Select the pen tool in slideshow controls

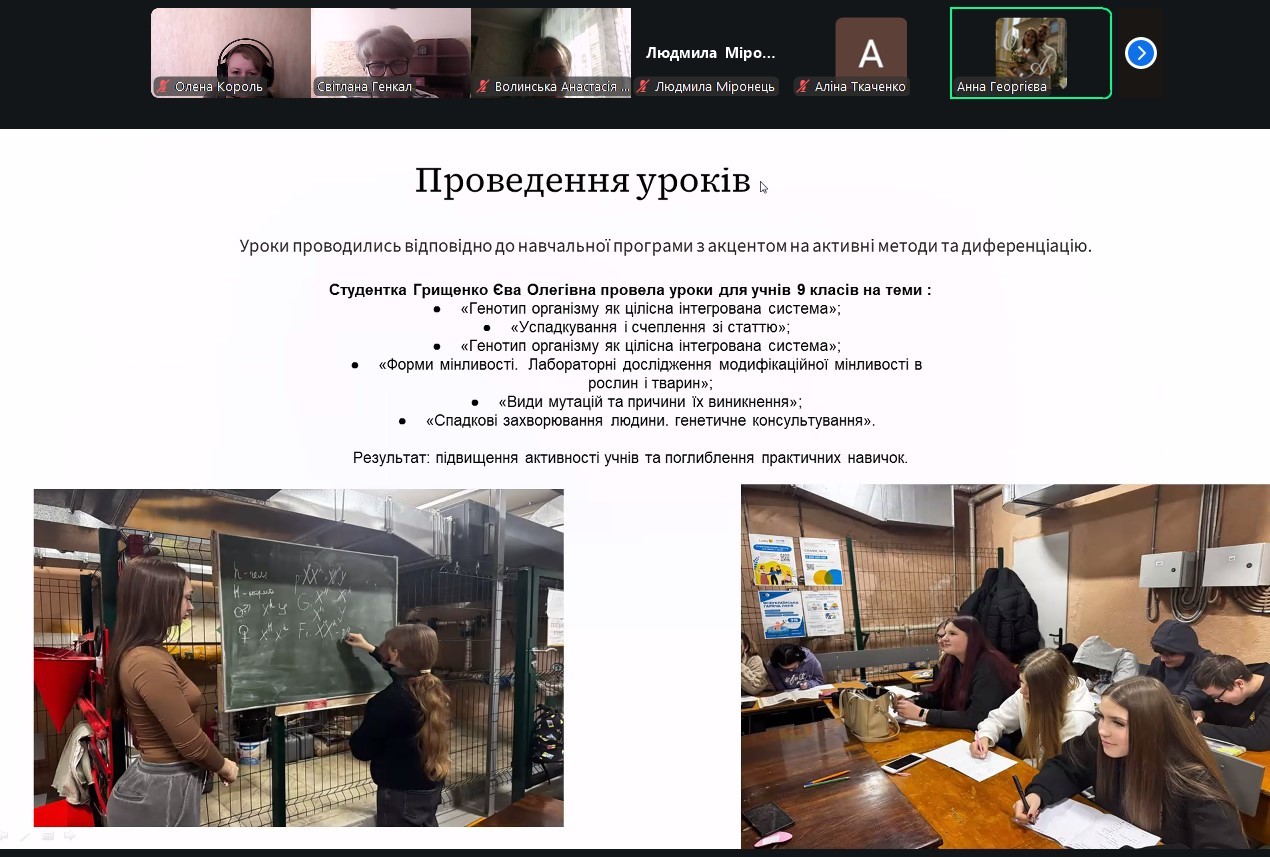26,836
